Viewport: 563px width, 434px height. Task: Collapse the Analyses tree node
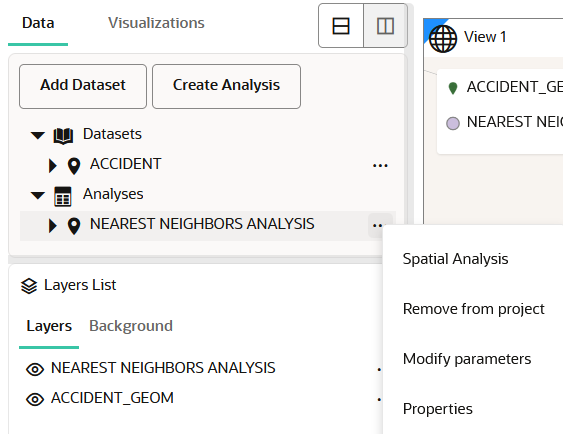point(38,195)
